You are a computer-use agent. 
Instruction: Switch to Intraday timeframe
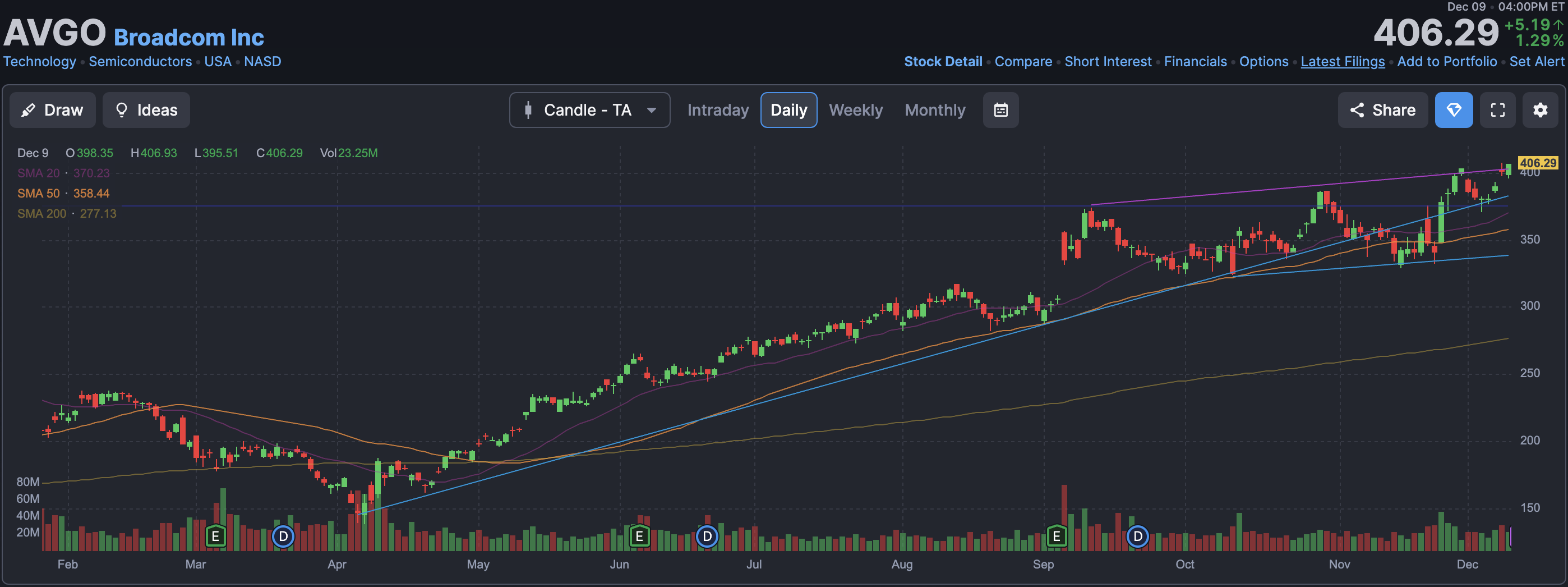tap(718, 110)
